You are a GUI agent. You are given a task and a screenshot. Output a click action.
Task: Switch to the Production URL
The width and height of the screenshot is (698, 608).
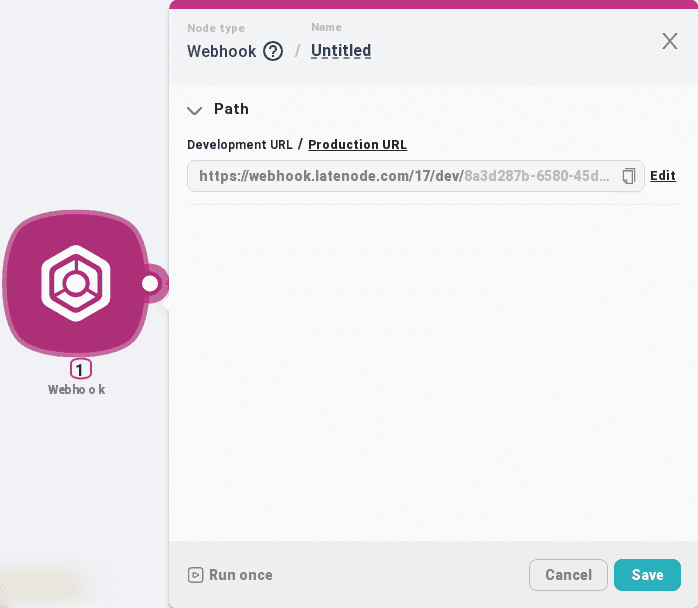(357, 145)
